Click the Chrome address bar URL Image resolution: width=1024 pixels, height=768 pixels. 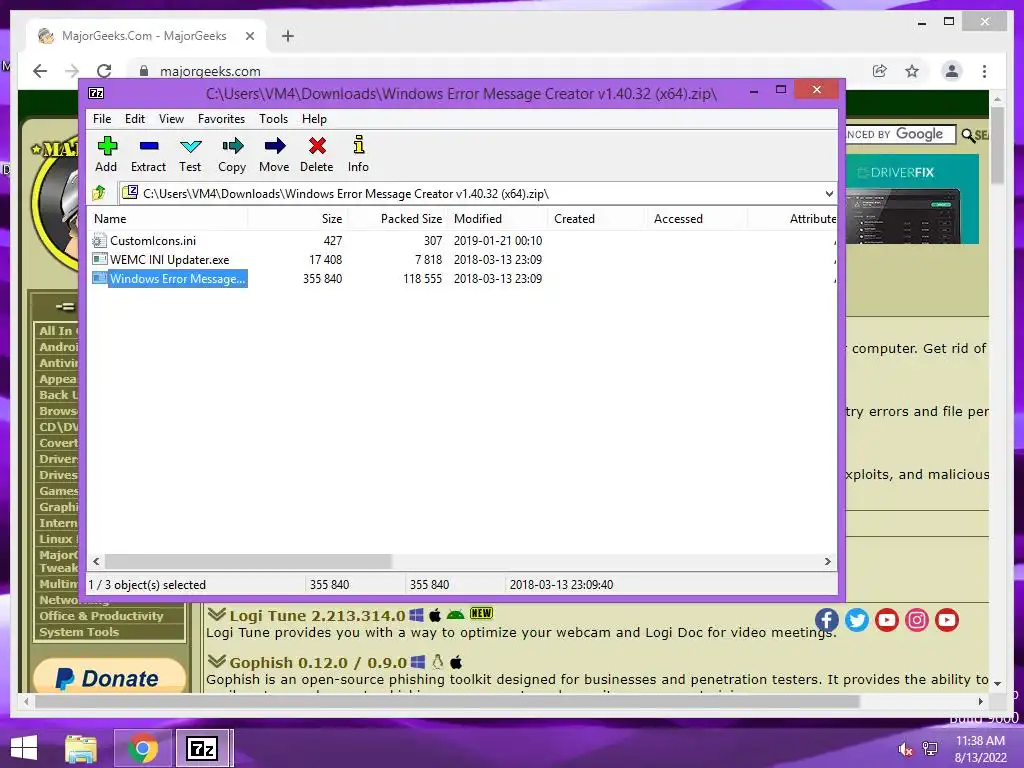[x=210, y=71]
